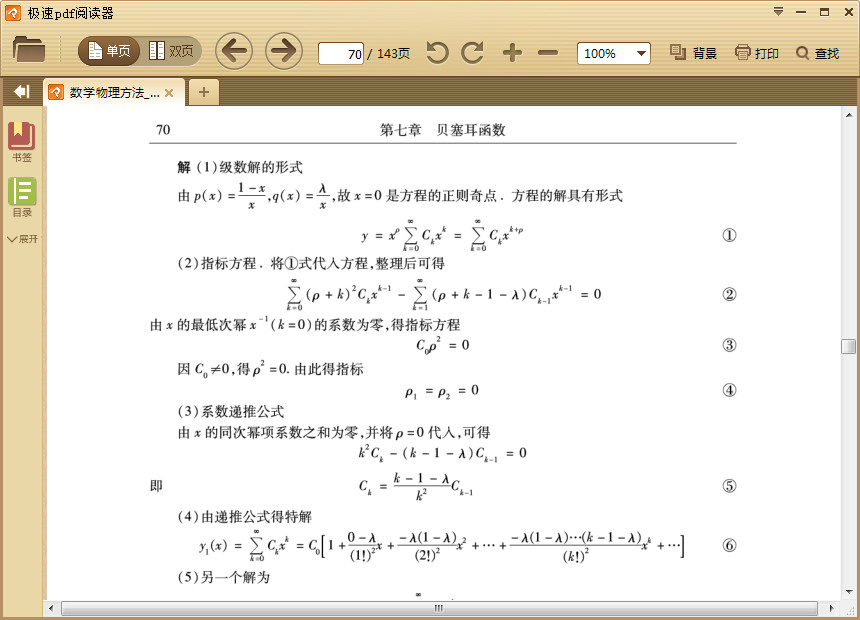
Task: Click the vertical scrollbar down arrow
Action: point(848,591)
